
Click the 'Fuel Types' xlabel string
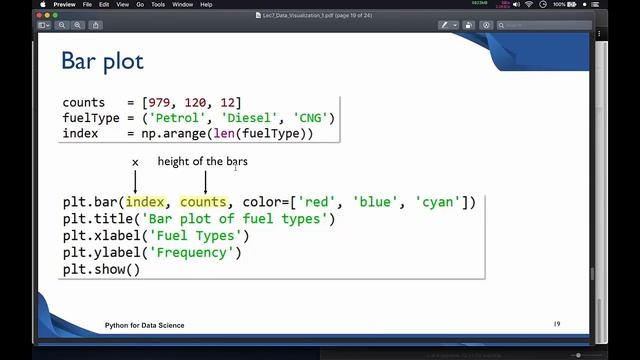tap(196, 236)
